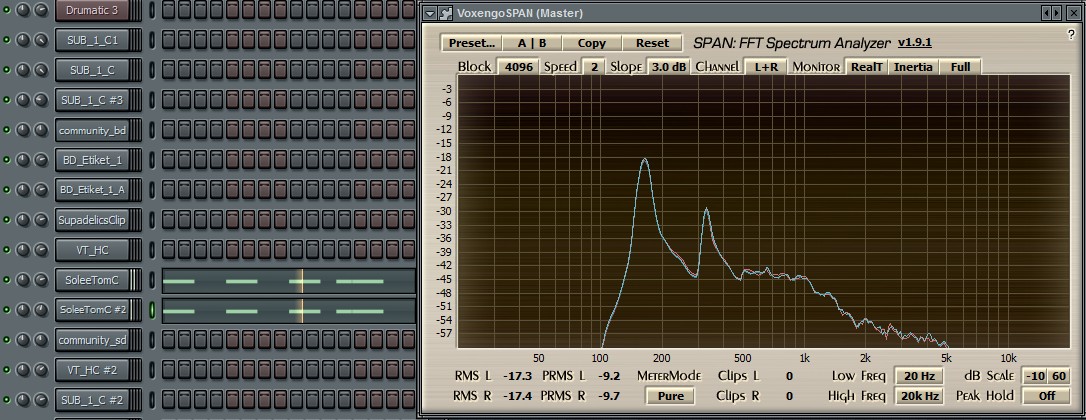Open the SoleeTomC #2 channel button

[x=92, y=310]
